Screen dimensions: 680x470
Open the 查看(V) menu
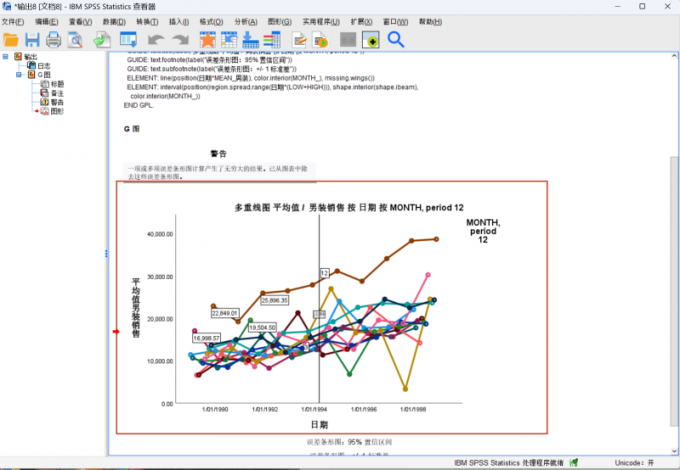click(80, 22)
